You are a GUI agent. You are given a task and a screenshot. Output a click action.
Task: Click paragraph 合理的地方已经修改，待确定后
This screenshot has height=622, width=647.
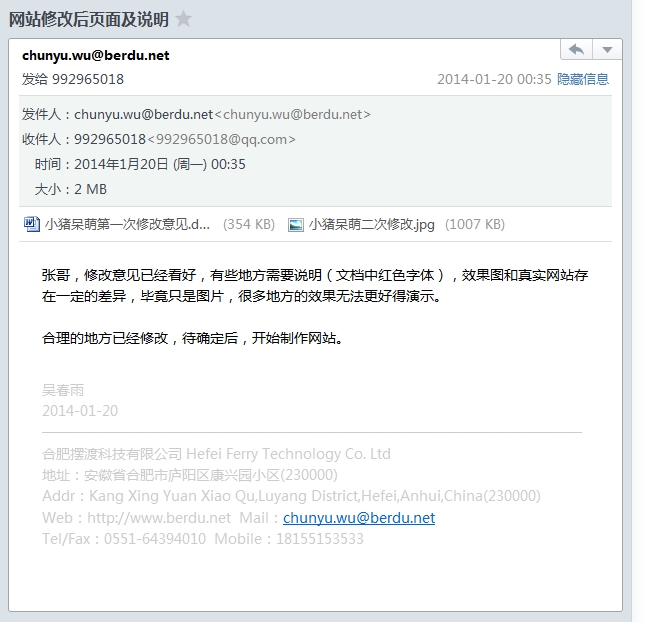(x=192, y=338)
